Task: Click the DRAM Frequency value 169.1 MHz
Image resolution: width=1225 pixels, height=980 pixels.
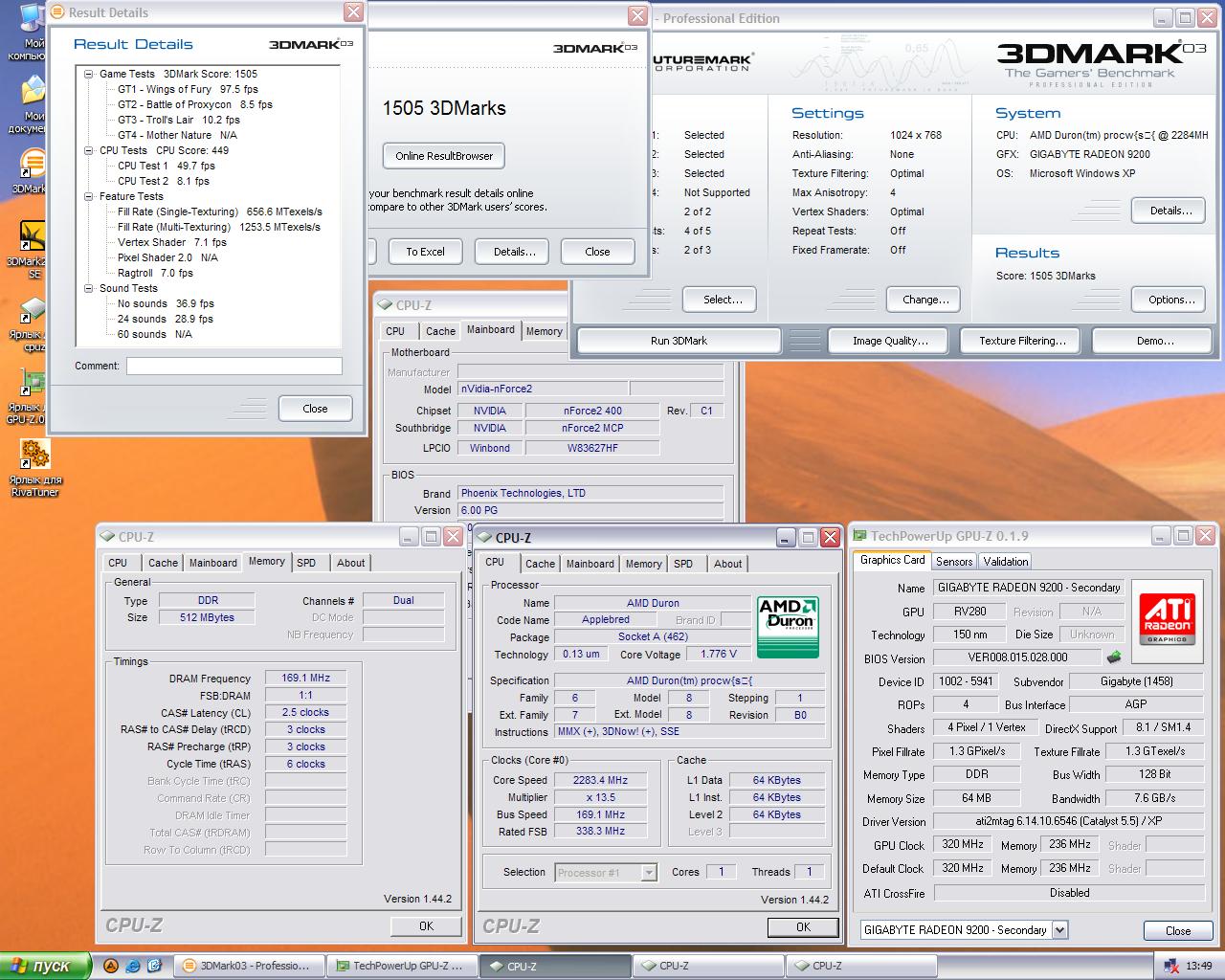Action: [x=305, y=678]
